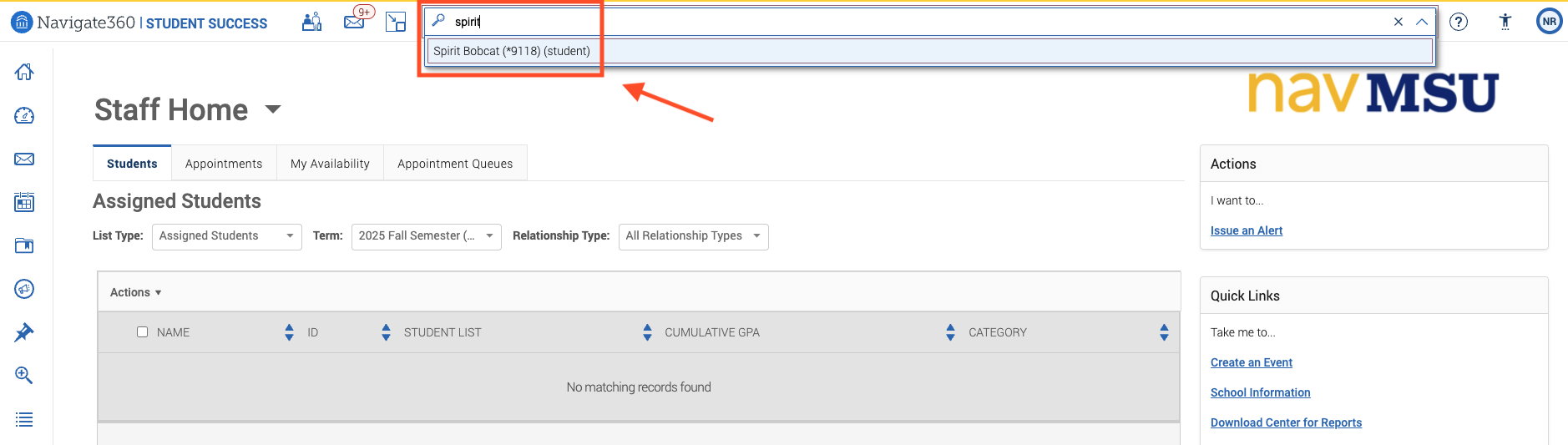The height and width of the screenshot is (445, 1568).
Task: Select Spirit Bobcat (*9118) search result
Action: (x=930, y=51)
